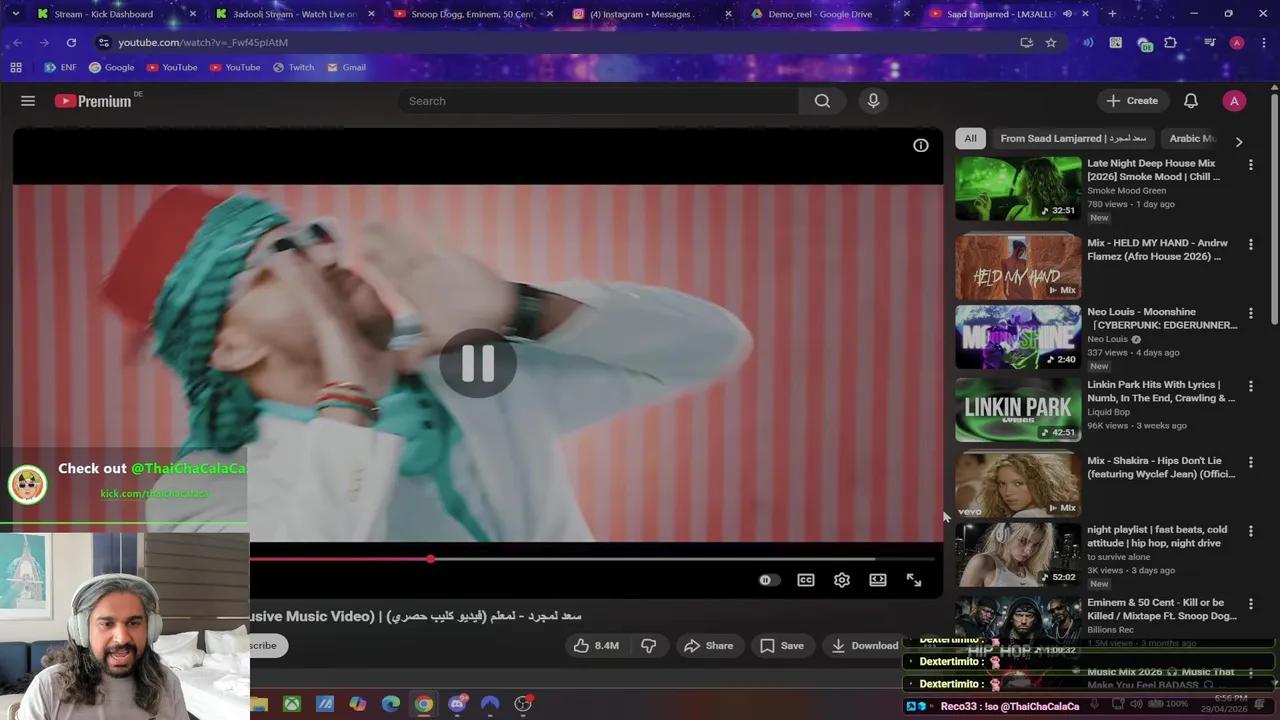1280x720 pixels.
Task: Start voice search with the microphone icon
Action: point(873,101)
